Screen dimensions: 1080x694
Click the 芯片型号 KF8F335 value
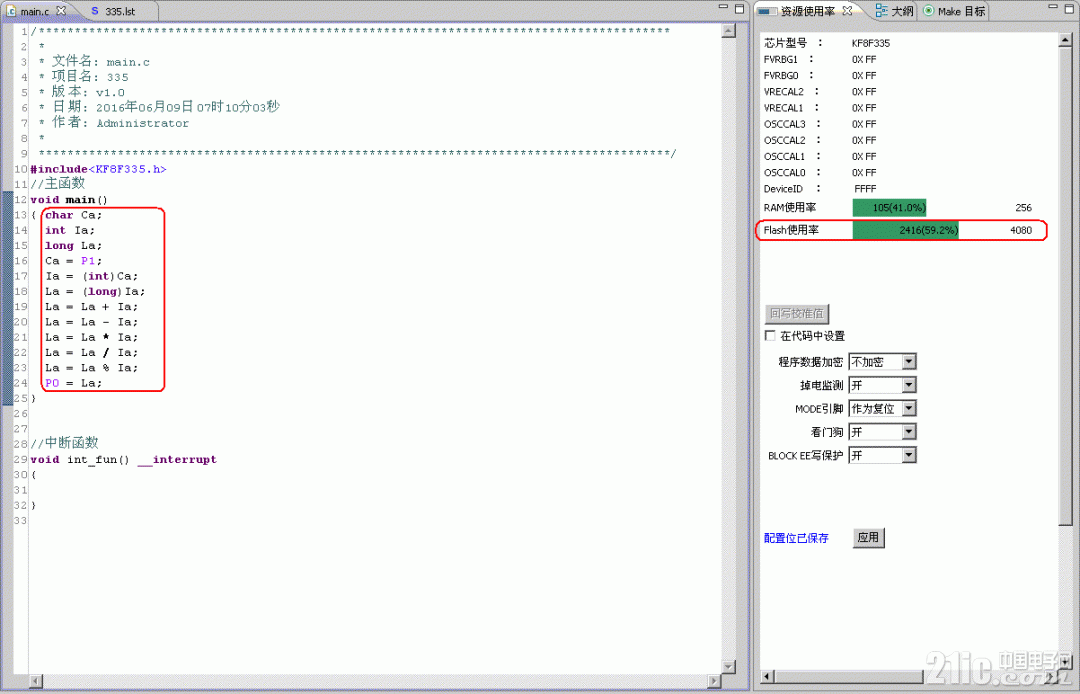click(x=871, y=43)
